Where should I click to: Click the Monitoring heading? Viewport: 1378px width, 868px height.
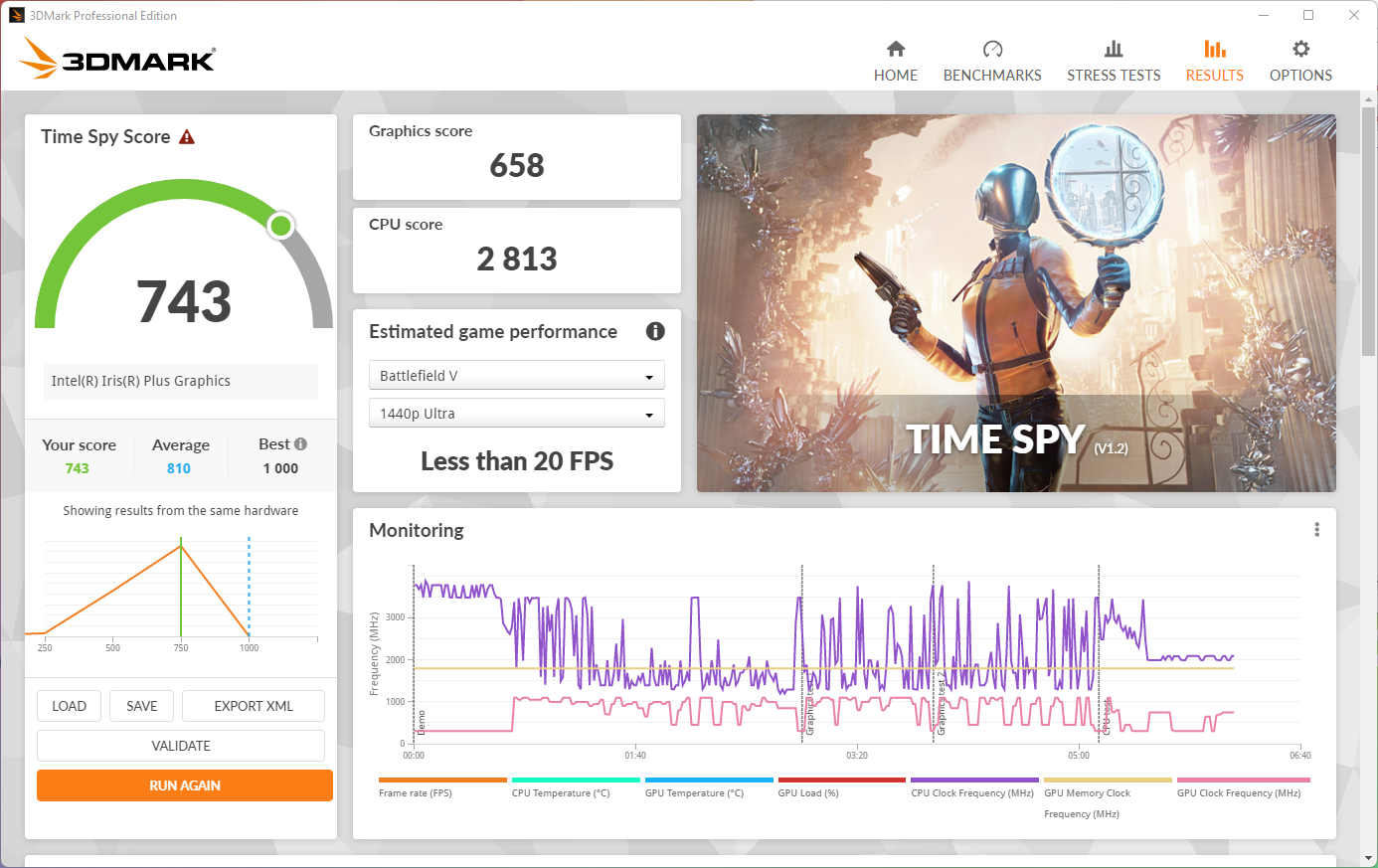tap(417, 530)
